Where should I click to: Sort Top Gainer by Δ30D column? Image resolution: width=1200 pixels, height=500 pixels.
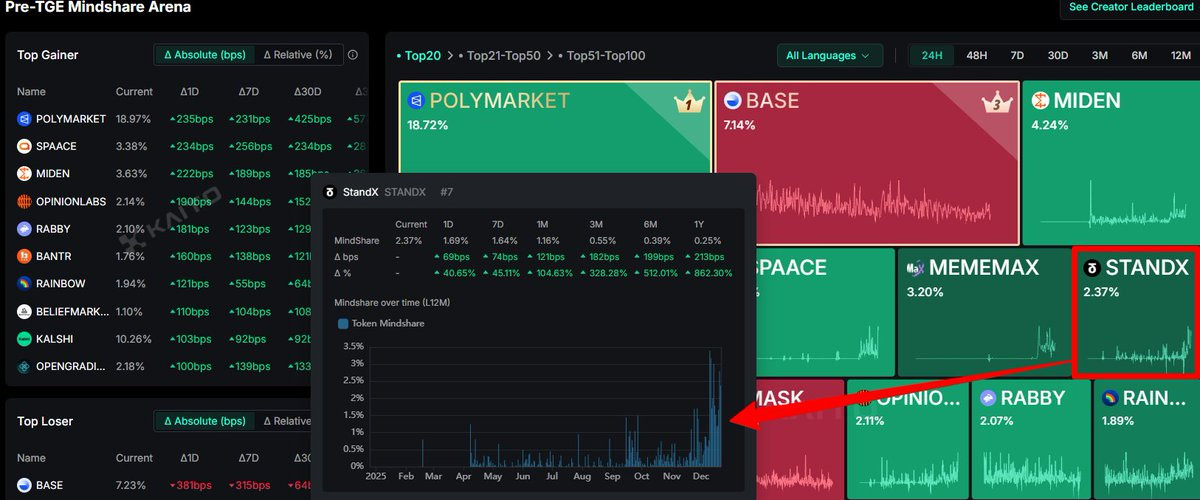click(307, 92)
